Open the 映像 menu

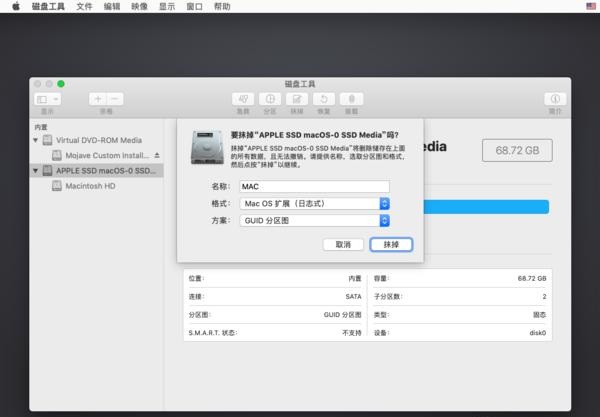pyautogui.click(x=139, y=7)
